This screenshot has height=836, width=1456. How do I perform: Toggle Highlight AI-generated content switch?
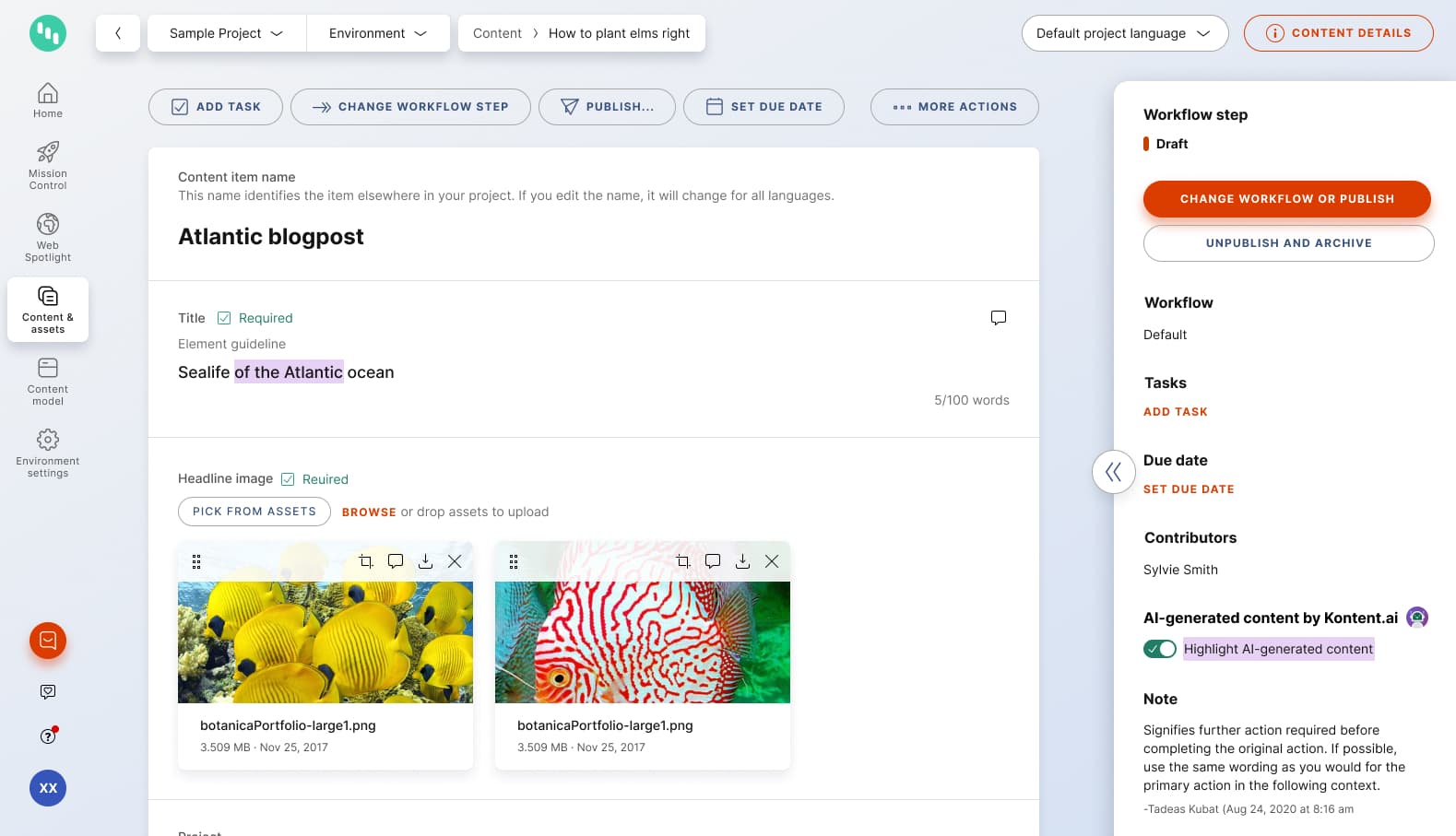[1159, 649]
